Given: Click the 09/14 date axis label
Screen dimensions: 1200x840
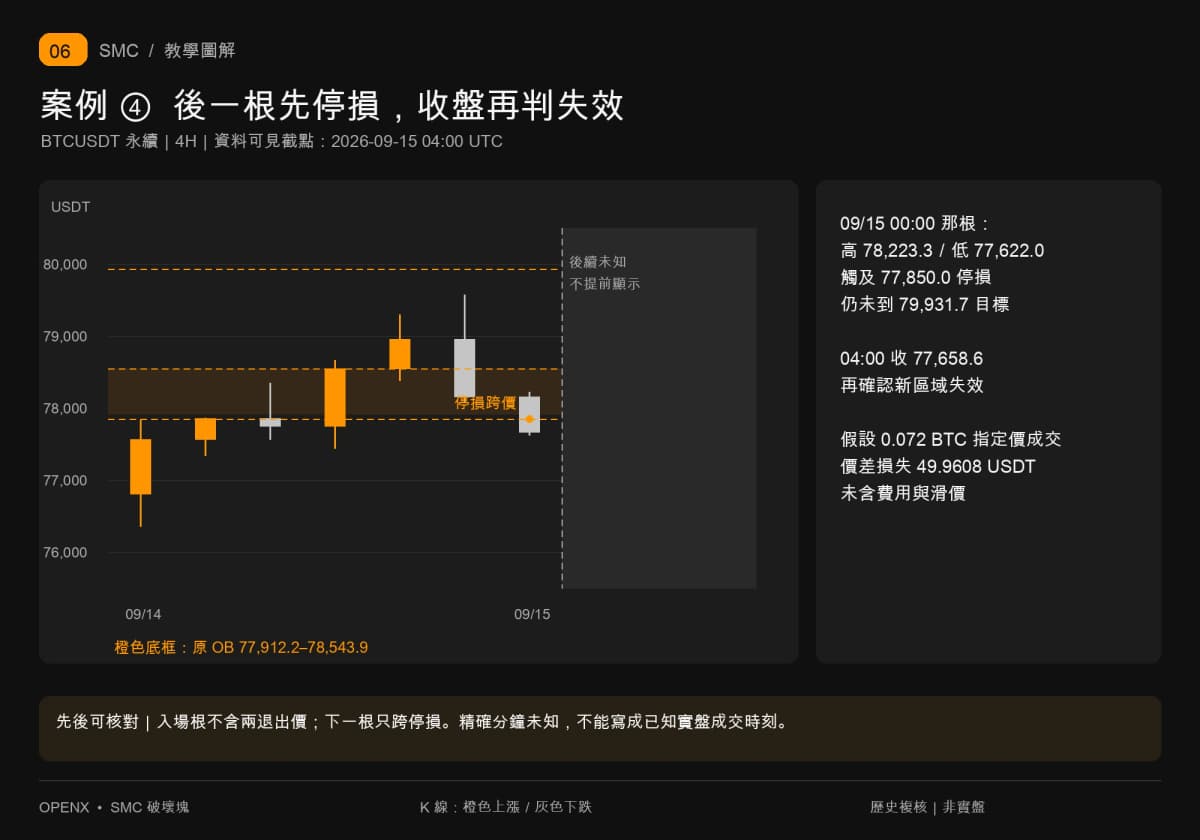Looking at the screenshot, I should point(143,614).
